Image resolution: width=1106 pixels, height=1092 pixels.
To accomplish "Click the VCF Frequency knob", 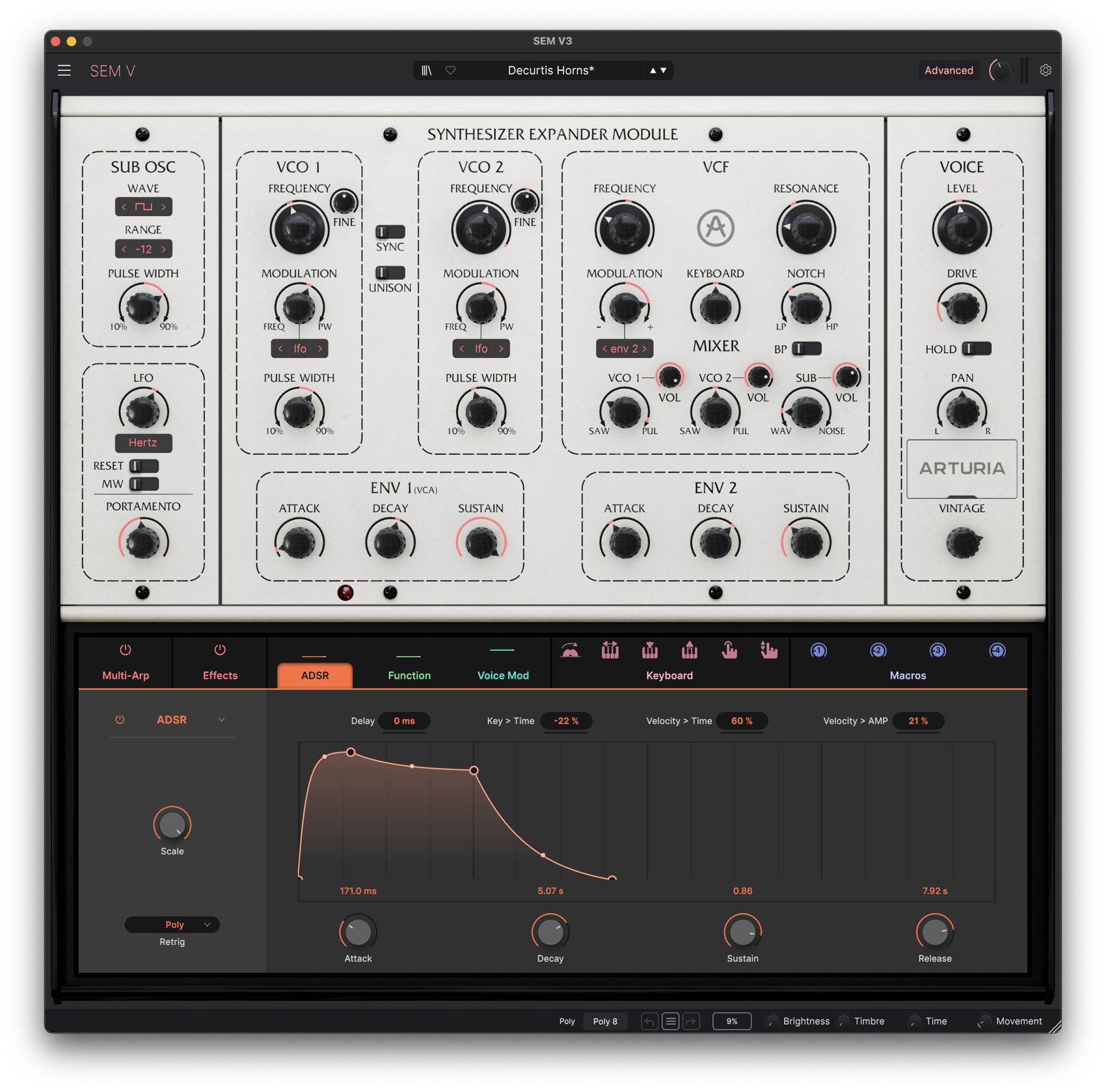I will tap(624, 228).
